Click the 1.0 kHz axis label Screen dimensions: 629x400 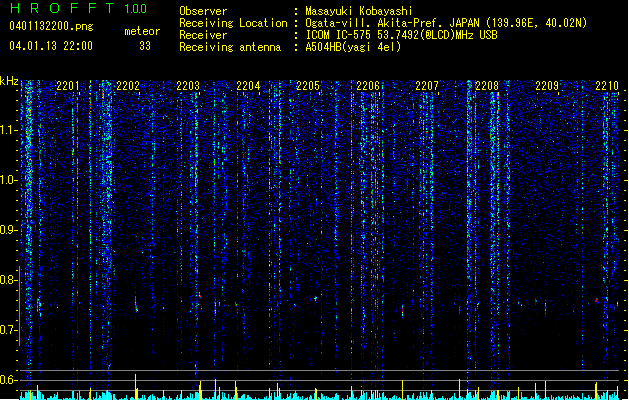tap(9, 180)
